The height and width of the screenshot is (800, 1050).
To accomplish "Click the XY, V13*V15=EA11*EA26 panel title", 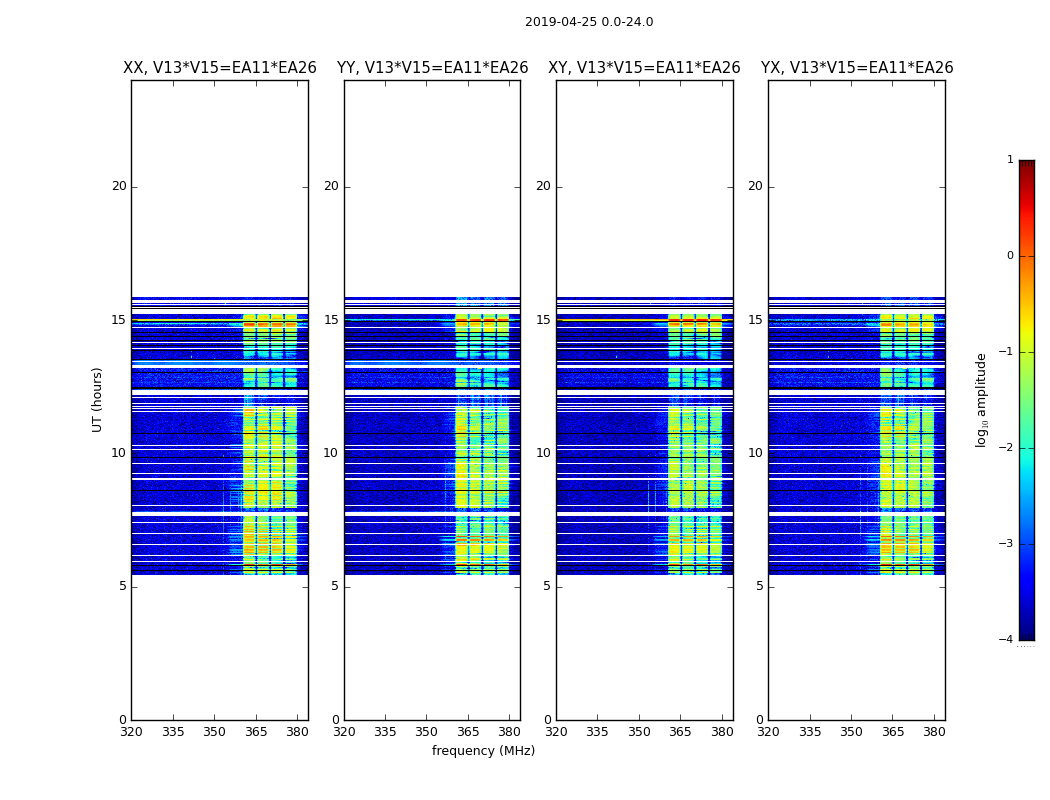I will coord(644,68).
